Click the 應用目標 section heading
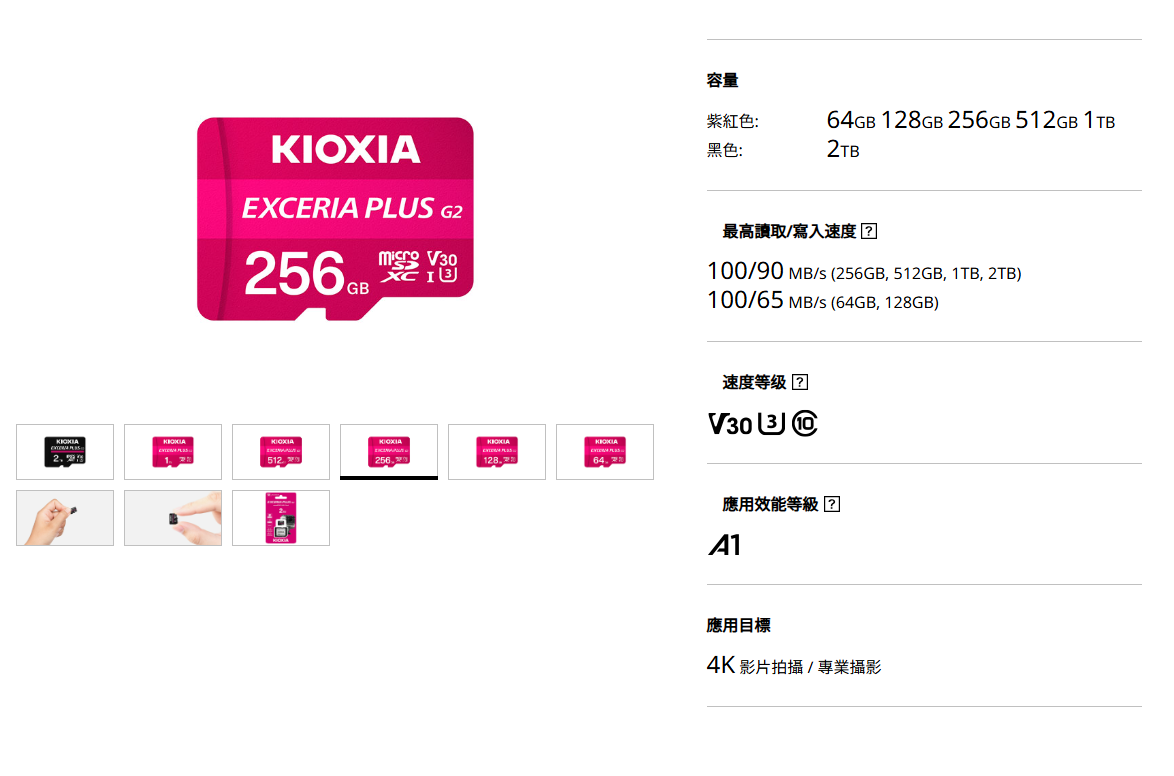This screenshot has width=1174, height=776. pyautogui.click(x=738, y=626)
